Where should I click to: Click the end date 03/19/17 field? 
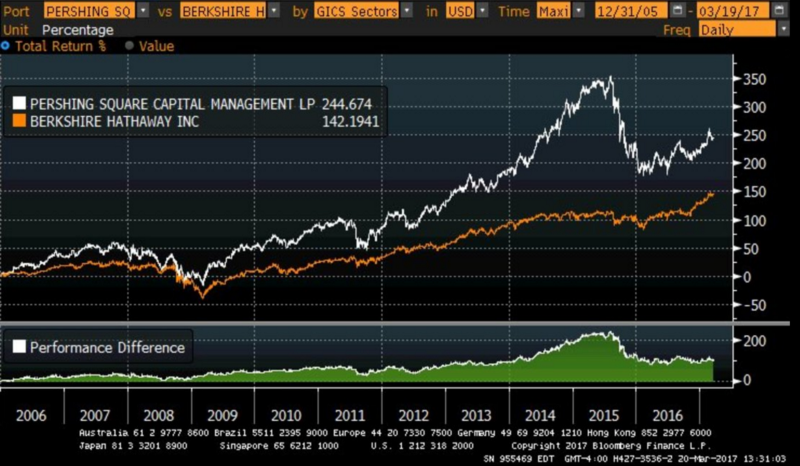click(x=733, y=11)
